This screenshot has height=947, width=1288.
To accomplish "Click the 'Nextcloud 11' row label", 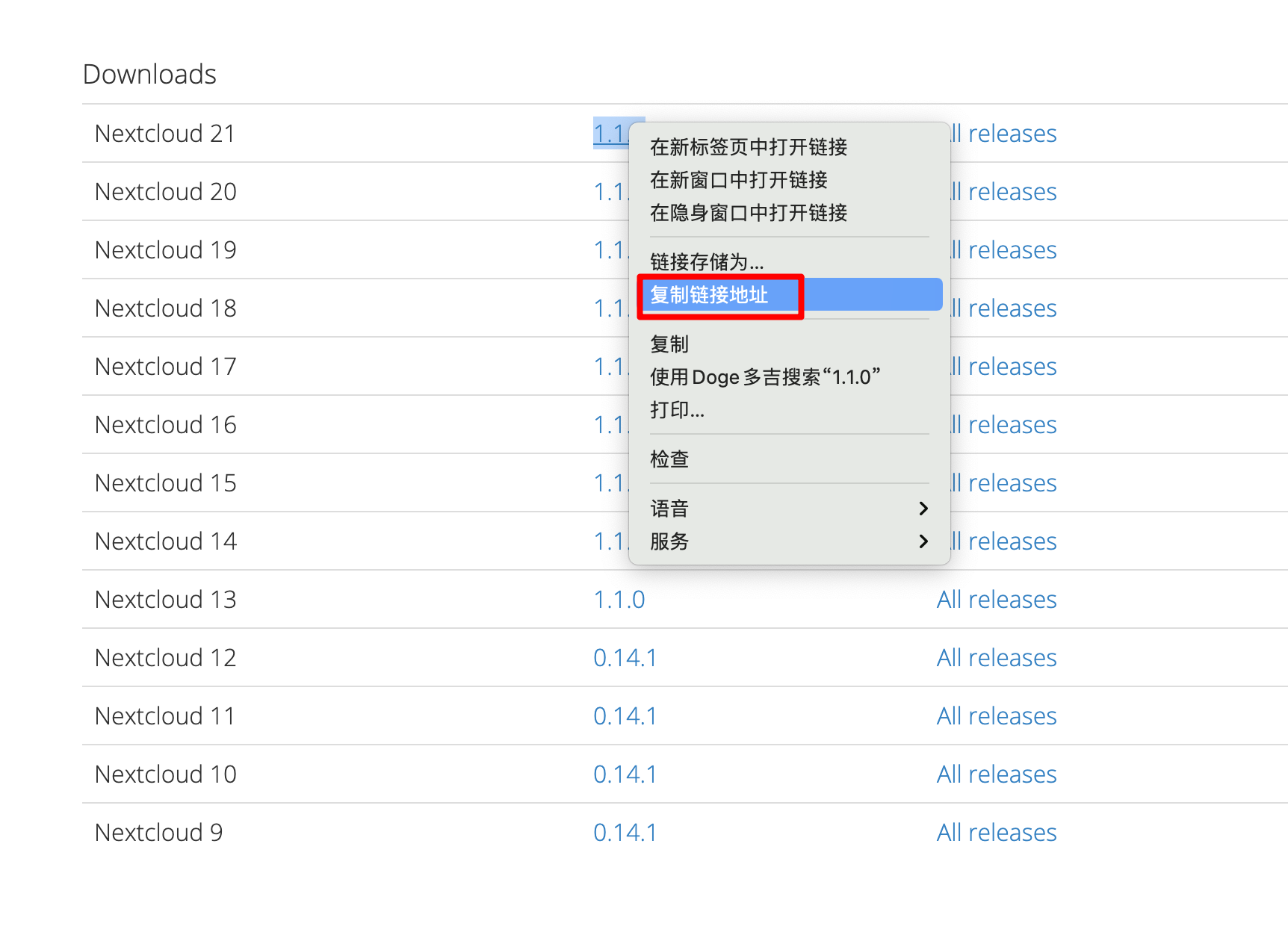I will point(165,716).
